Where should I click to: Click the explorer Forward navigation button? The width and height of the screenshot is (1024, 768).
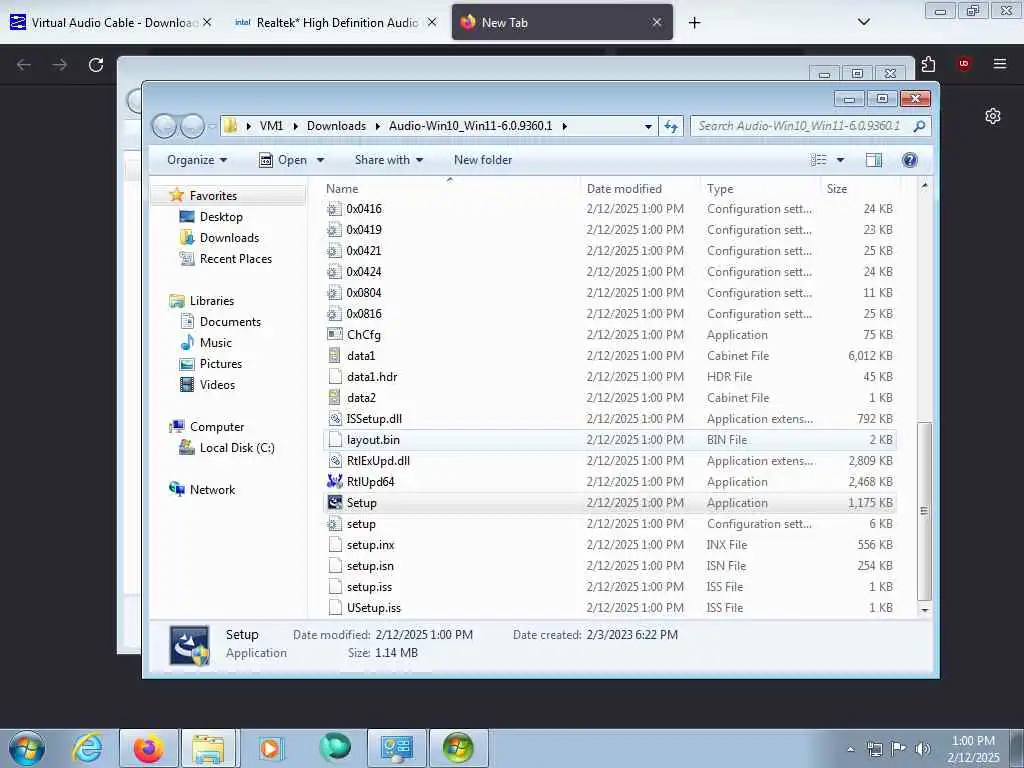point(192,126)
